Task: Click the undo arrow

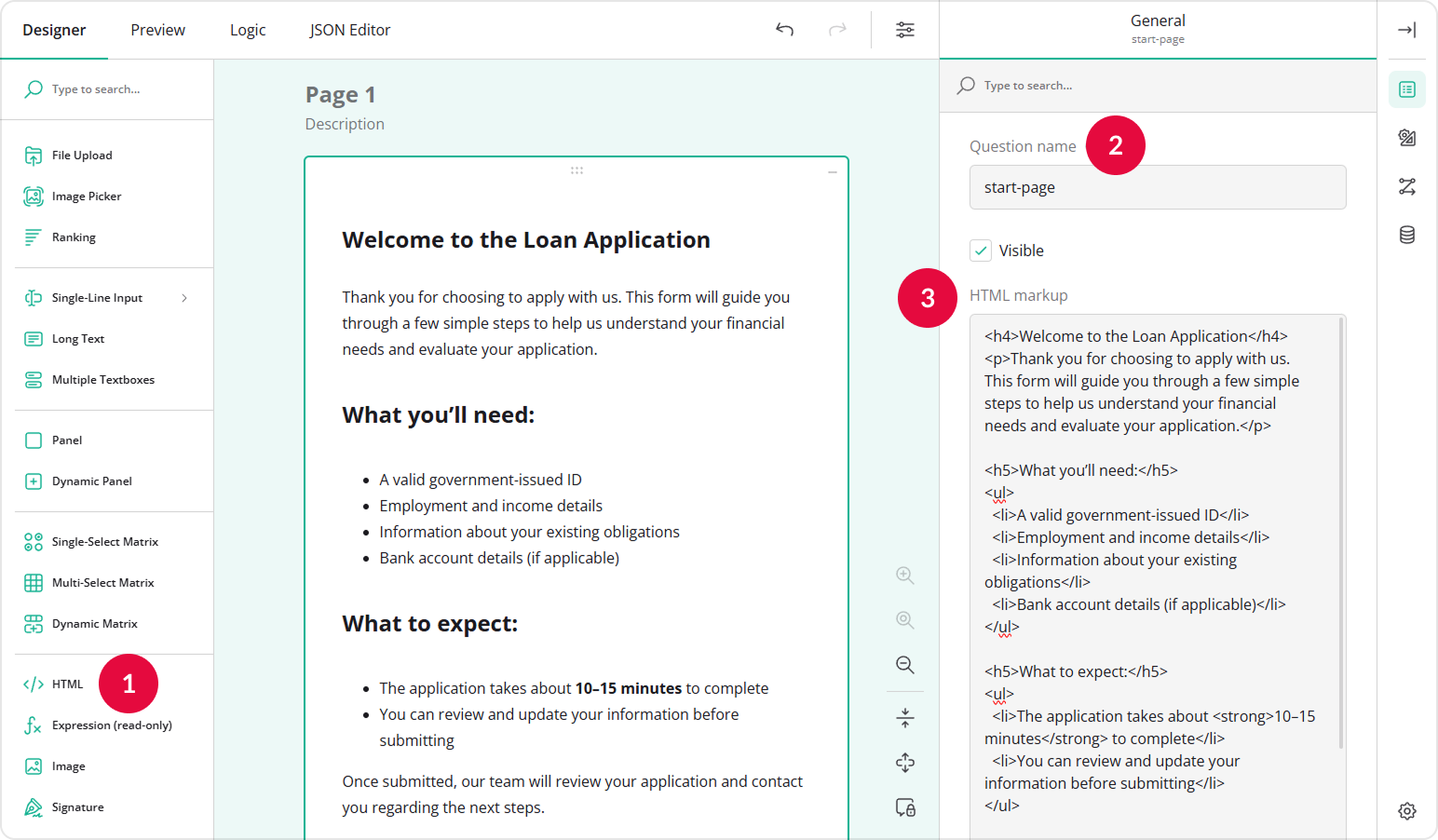Action: [784, 29]
